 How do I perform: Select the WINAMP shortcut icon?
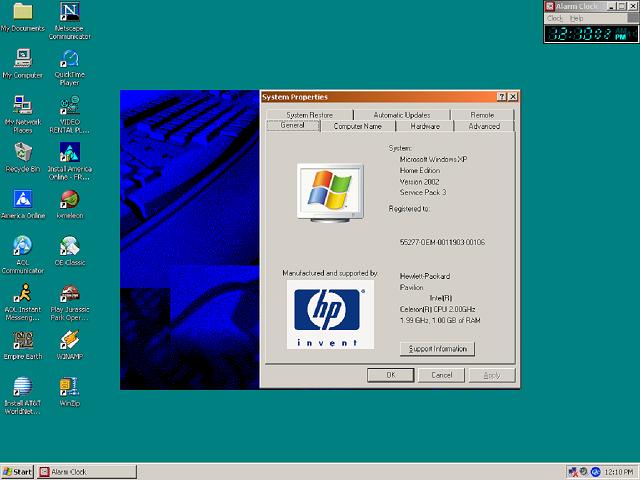point(69,340)
